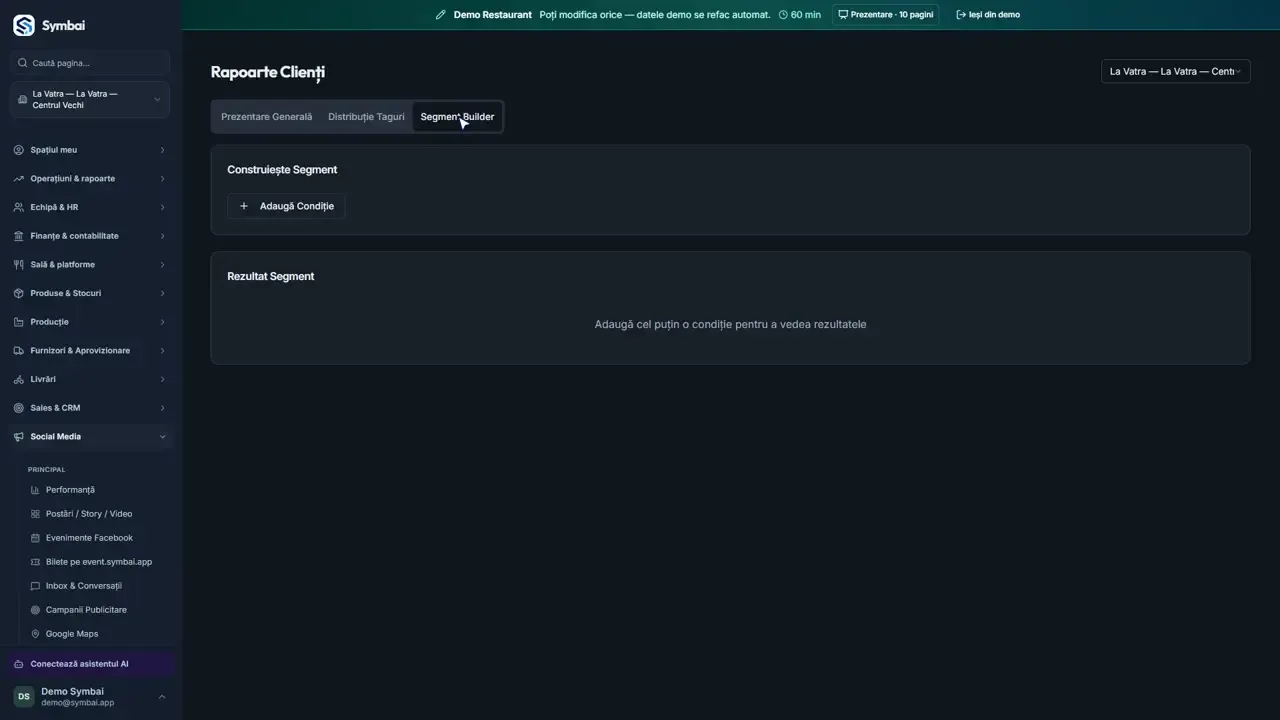Select the Segment Builder tab

[x=457, y=117]
